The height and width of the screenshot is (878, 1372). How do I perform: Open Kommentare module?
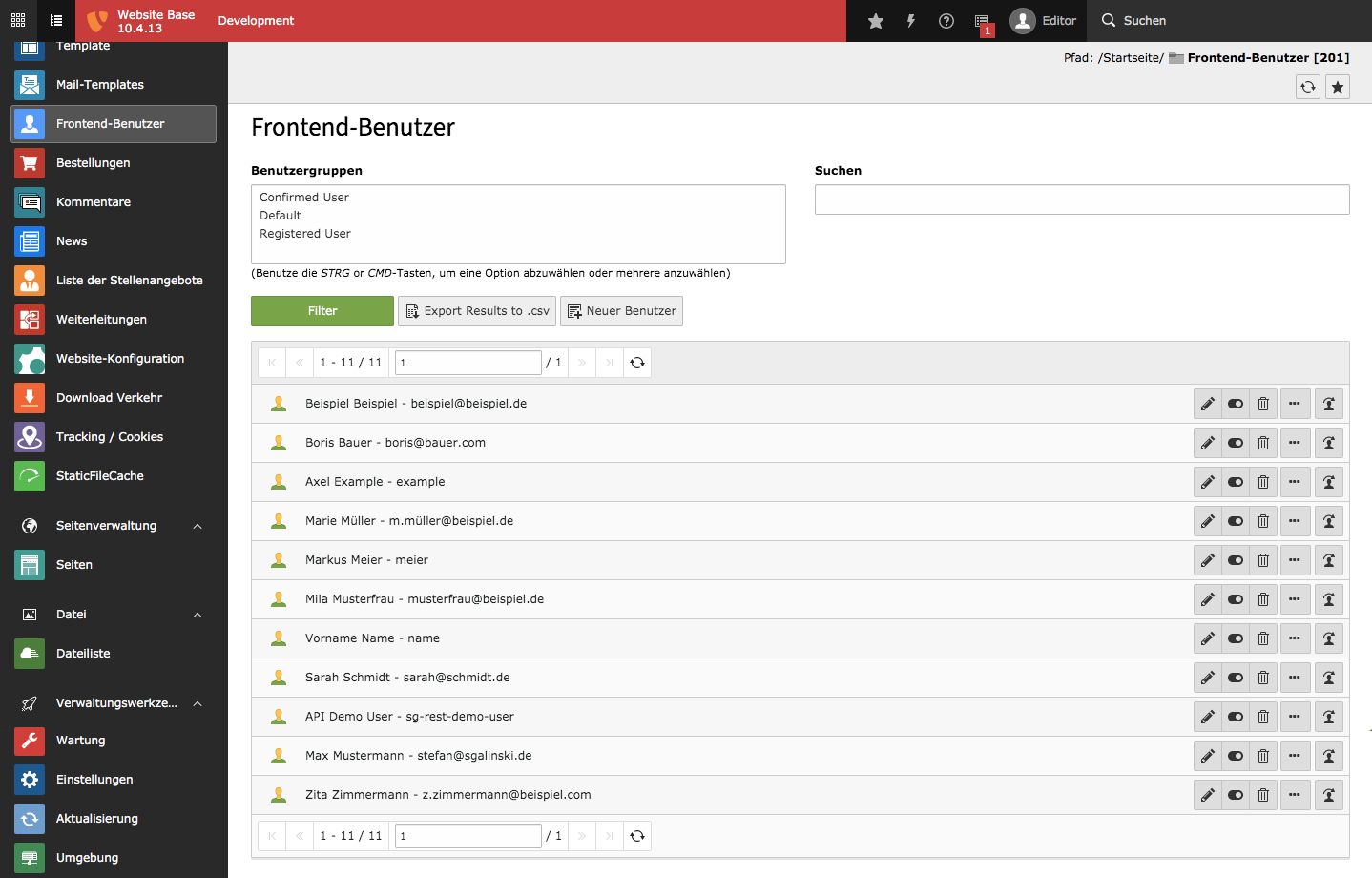click(114, 202)
